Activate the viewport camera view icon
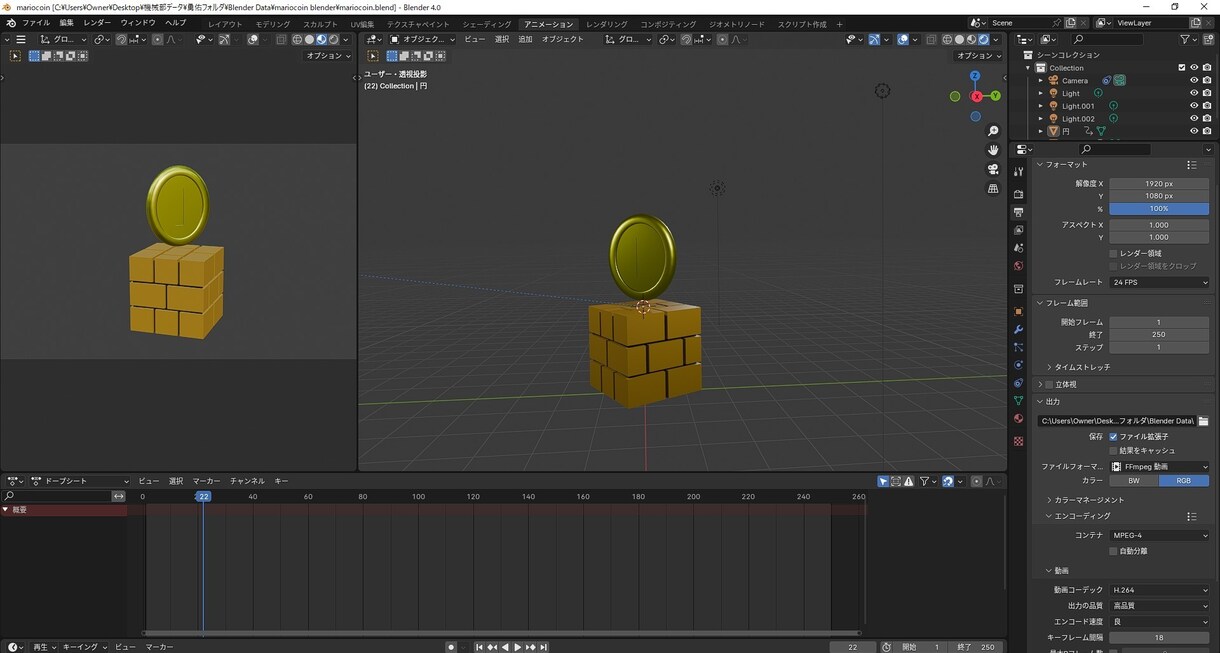The image size is (1220, 653). point(992,169)
